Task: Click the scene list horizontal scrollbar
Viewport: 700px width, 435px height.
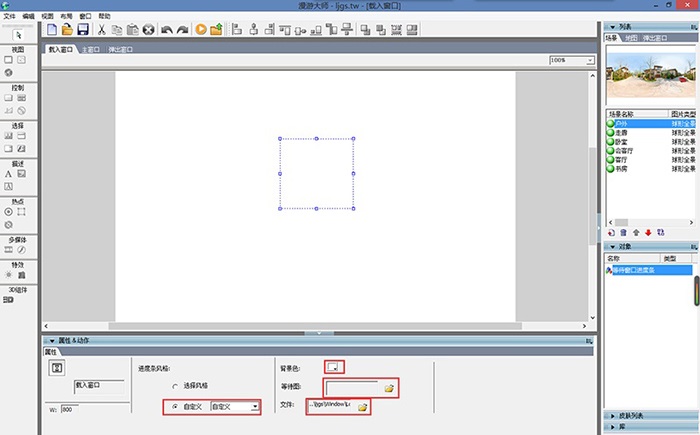Action: click(650, 222)
